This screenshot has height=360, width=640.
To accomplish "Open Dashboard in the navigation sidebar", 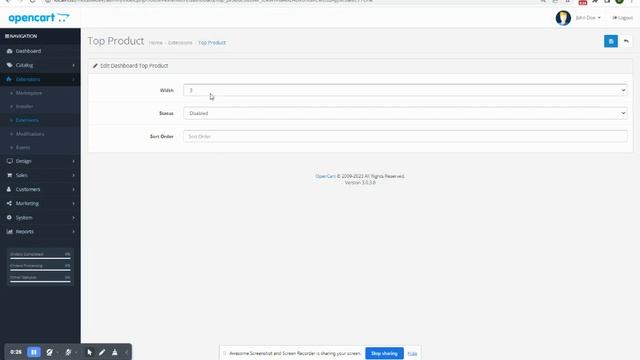I will [40, 51].
